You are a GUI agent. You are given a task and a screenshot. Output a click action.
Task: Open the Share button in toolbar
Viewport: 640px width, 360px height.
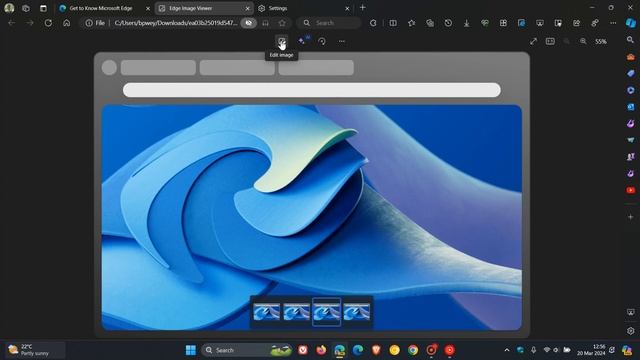(576, 23)
